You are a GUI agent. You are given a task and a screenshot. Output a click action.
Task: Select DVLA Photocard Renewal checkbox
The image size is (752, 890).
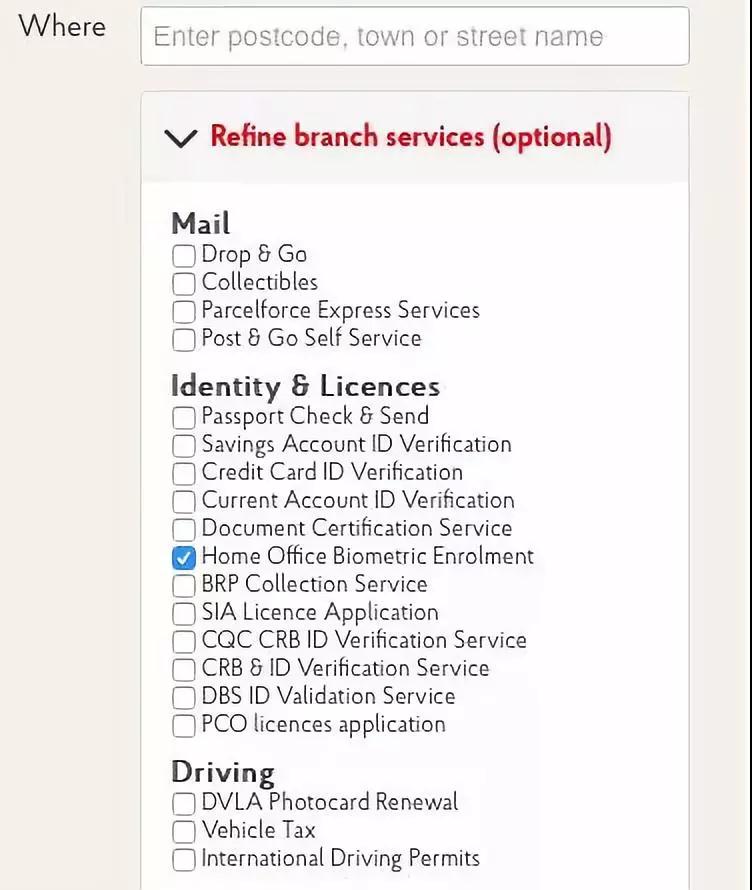point(184,804)
